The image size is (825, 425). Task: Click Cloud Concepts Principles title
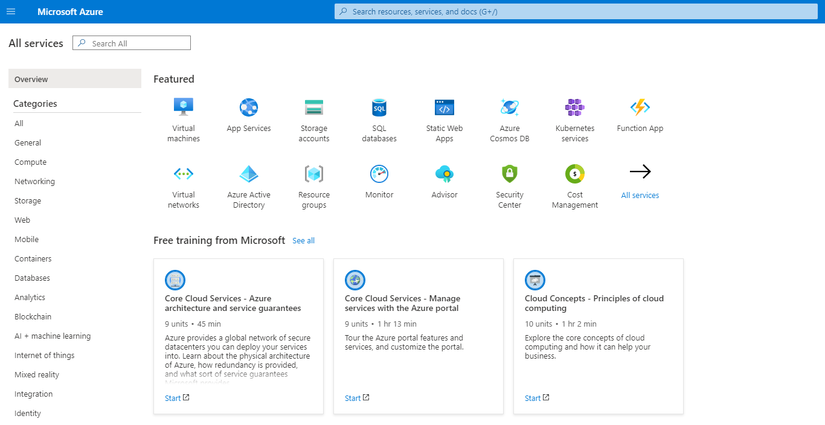(x=595, y=303)
